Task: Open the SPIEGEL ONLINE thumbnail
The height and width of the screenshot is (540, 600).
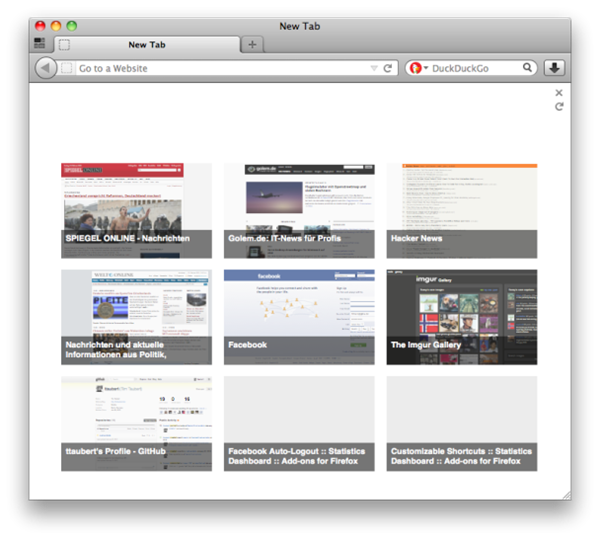Action: (137, 211)
